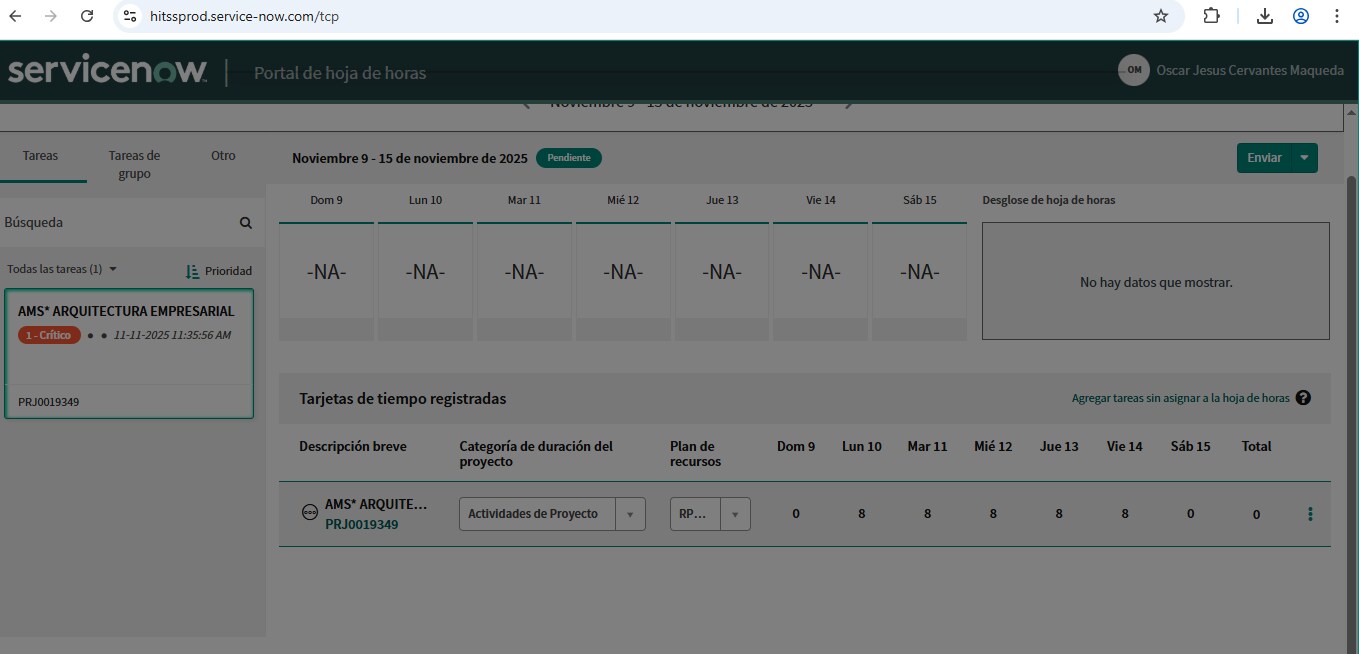Refresh the page with the reload icon
Screen dimensions: 1359x654
(x=87, y=16)
